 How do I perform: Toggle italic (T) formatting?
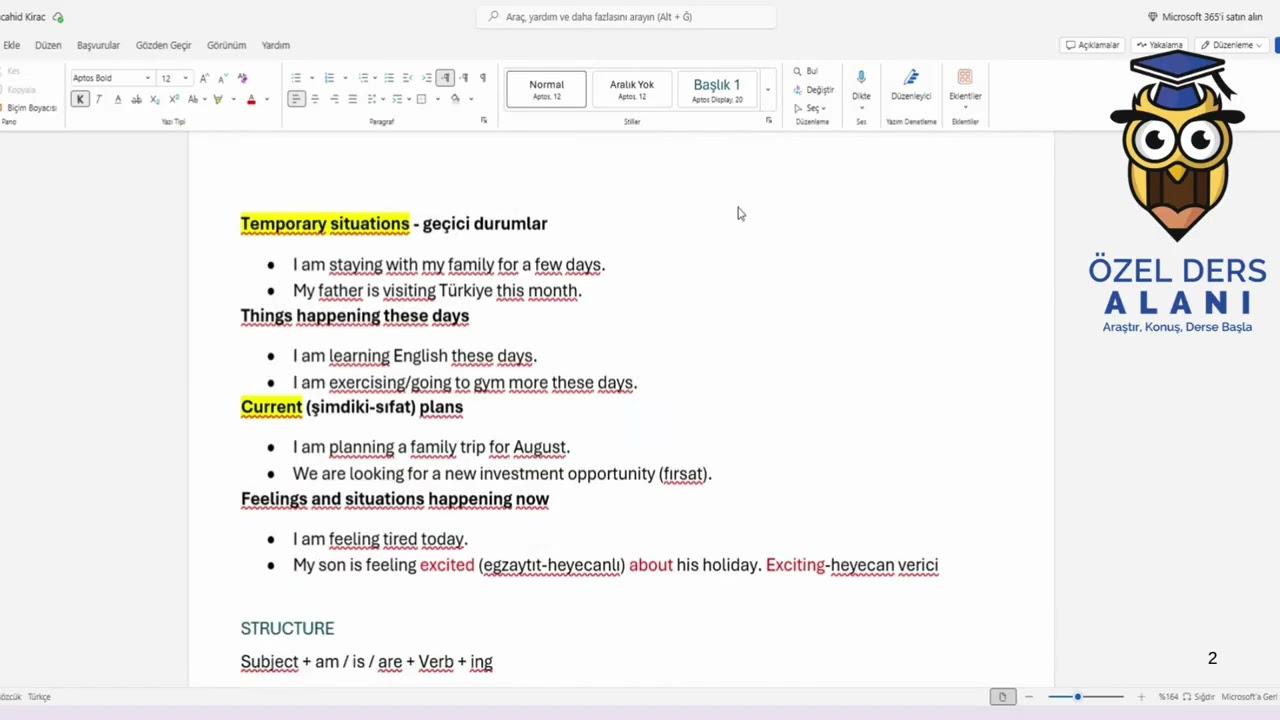[x=98, y=99]
